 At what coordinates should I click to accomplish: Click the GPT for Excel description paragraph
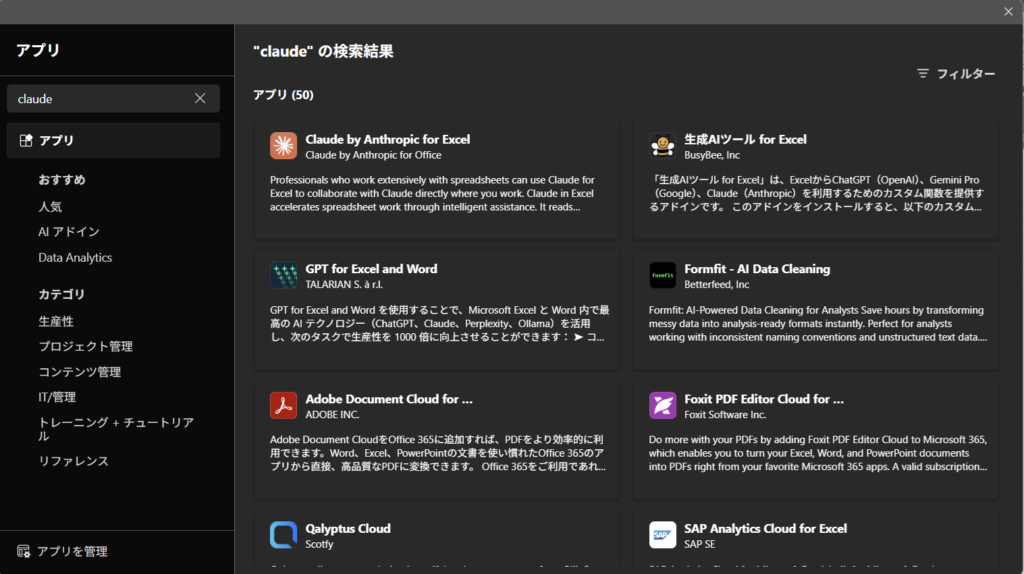tap(440, 323)
